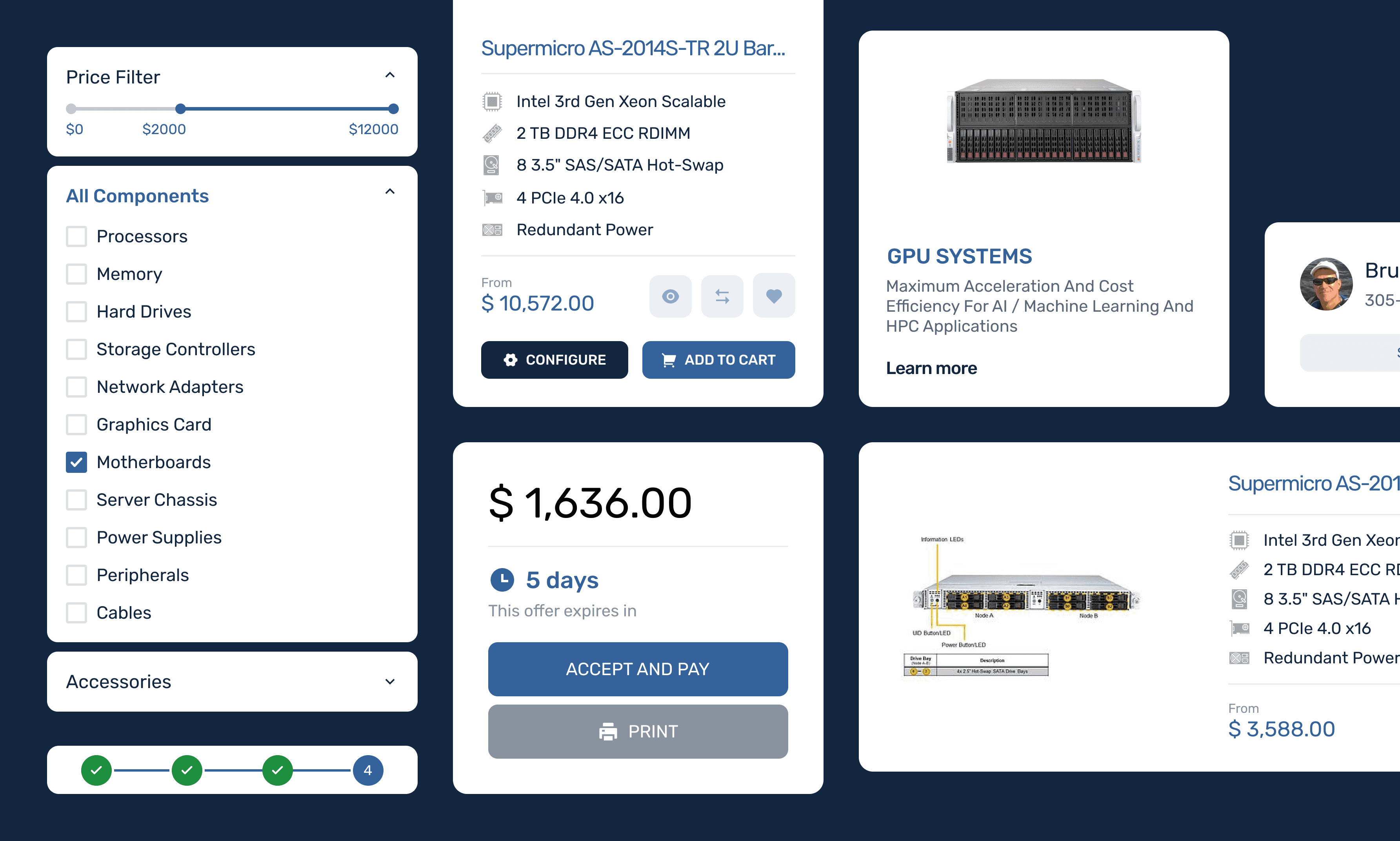Click the power supply icon beside Redundant Power

492,229
